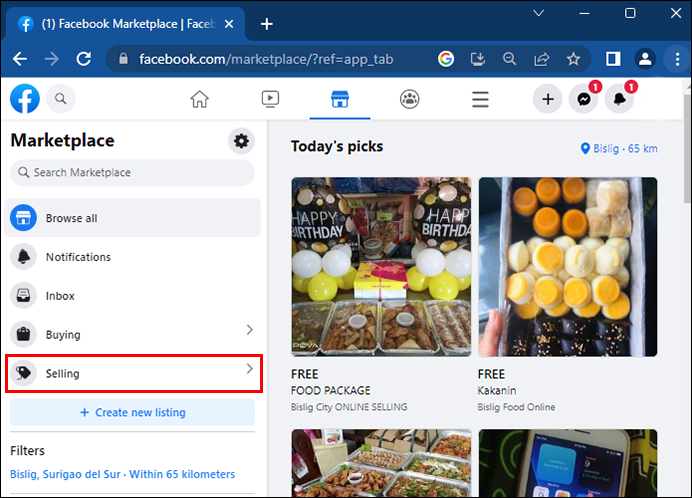Click the browser Forward arrow
This screenshot has height=498, width=692.
[x=52, y=59]
